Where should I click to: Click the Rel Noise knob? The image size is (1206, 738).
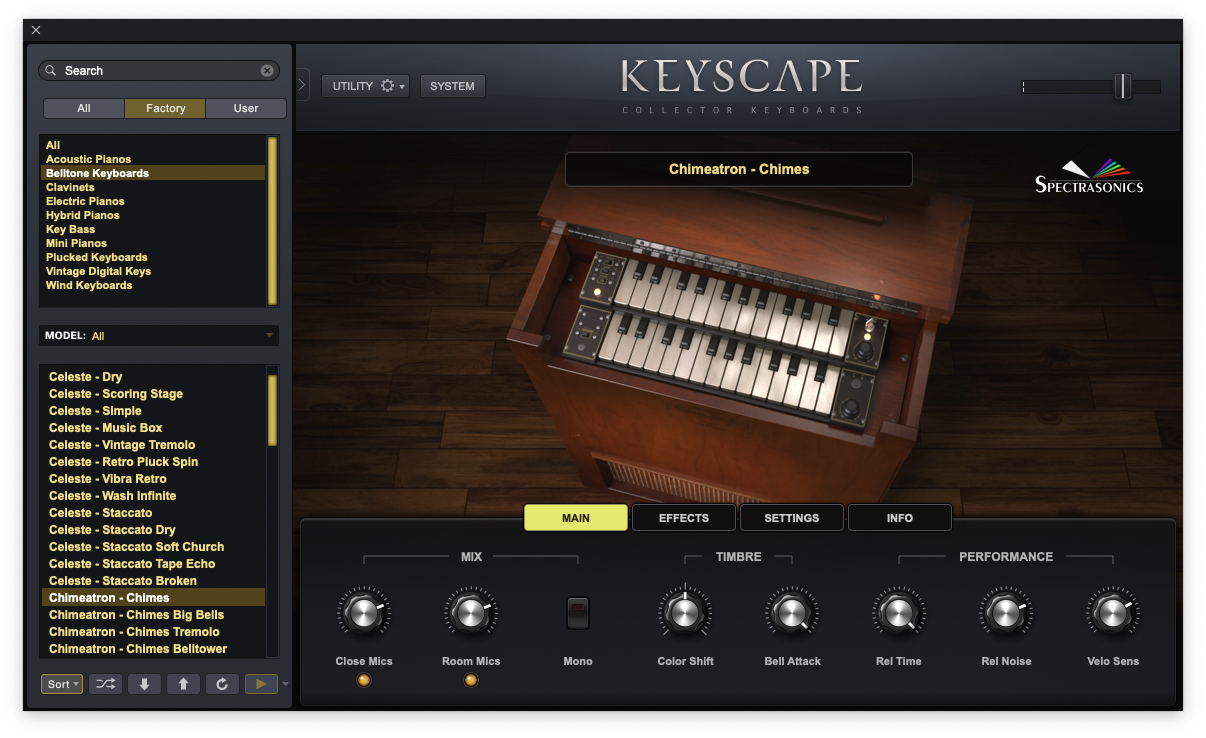point(1006,613)
